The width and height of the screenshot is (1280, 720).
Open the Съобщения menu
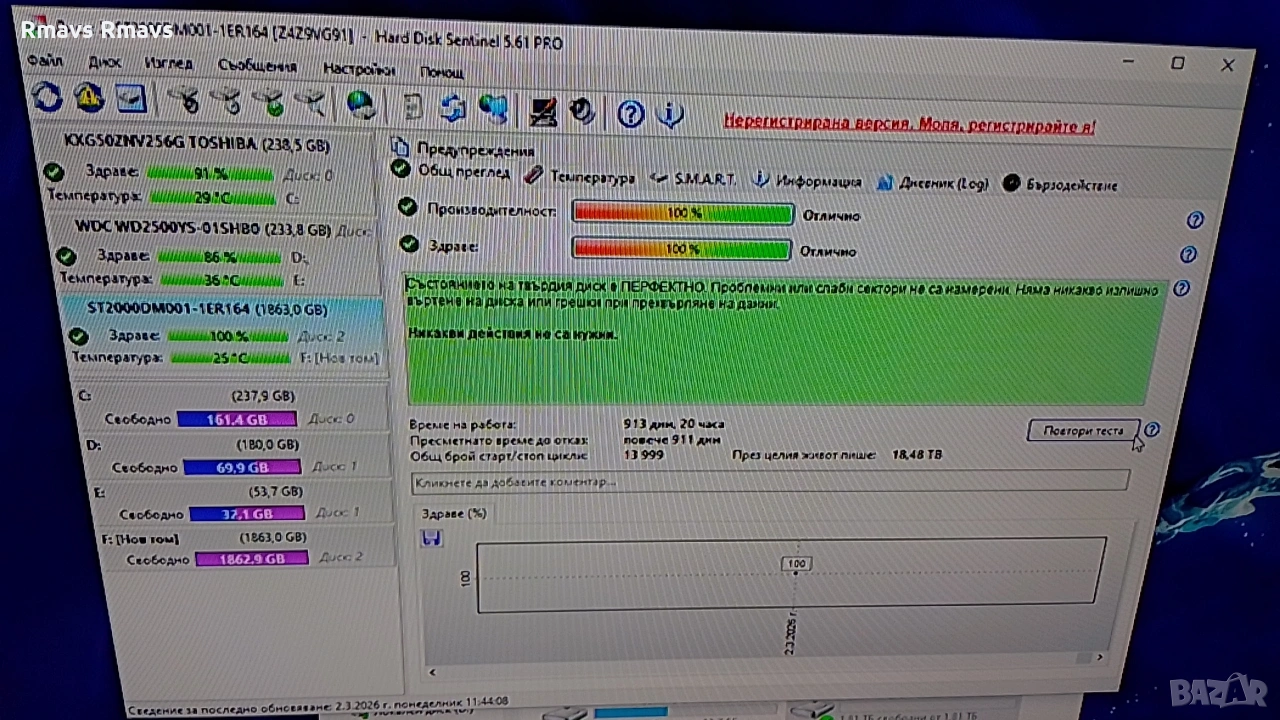click(x=257, y=66)
